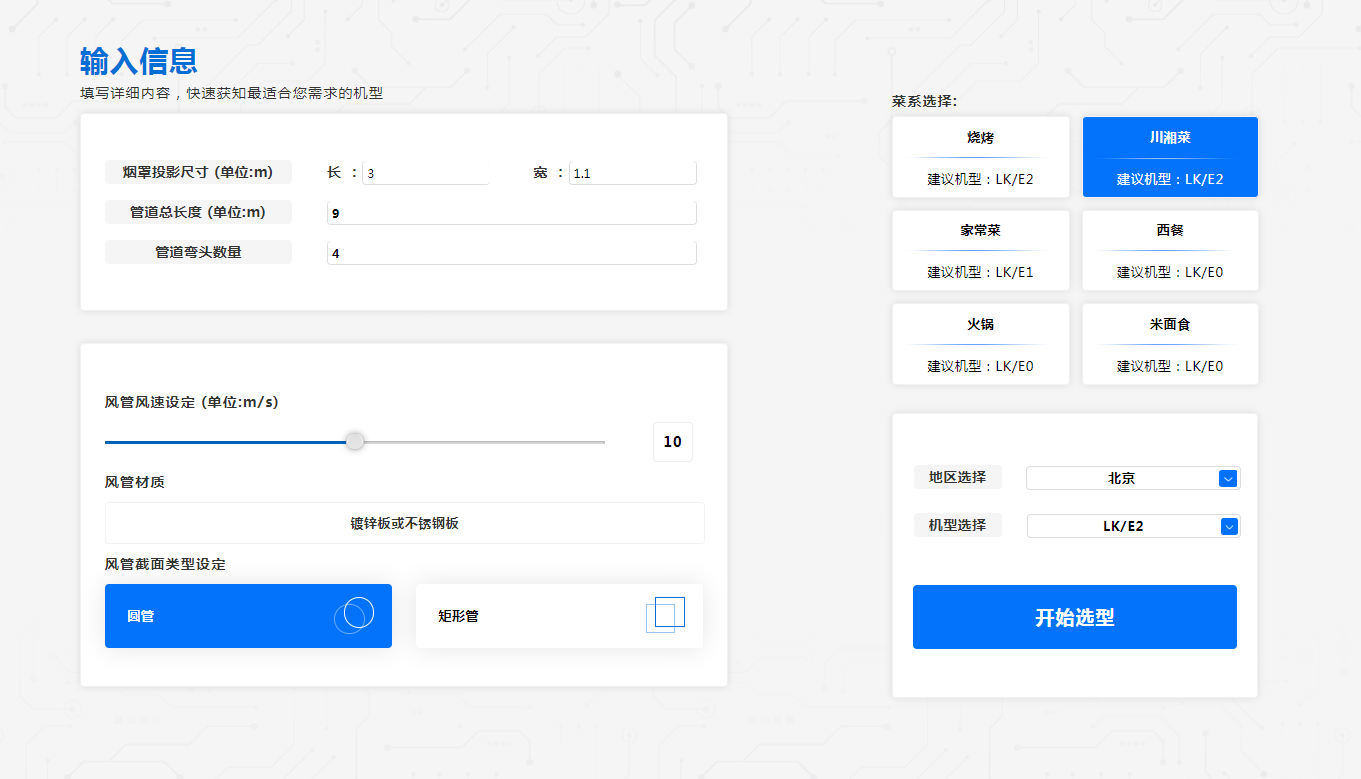1361x779 pixels.
Task: Select the 圆管 duct section type
Action: click(x=248, y=616)
